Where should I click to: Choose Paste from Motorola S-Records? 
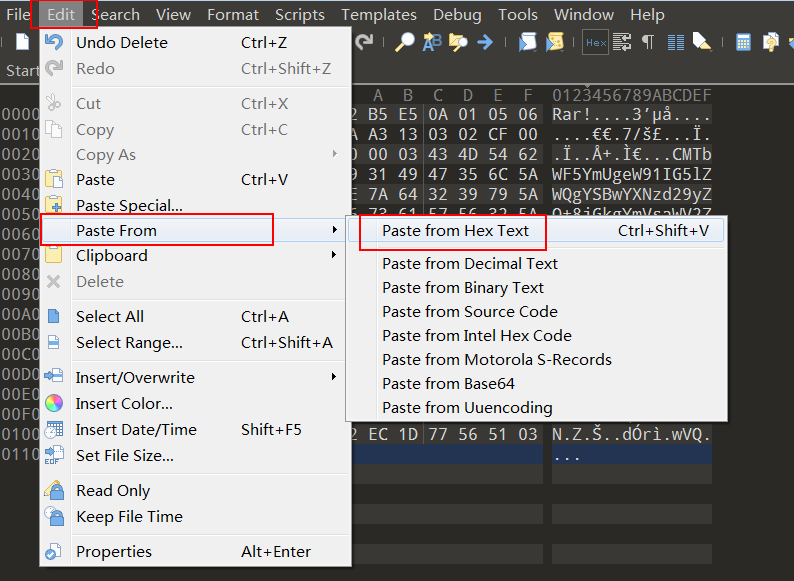pyautogui.click(x=536, y=360)
